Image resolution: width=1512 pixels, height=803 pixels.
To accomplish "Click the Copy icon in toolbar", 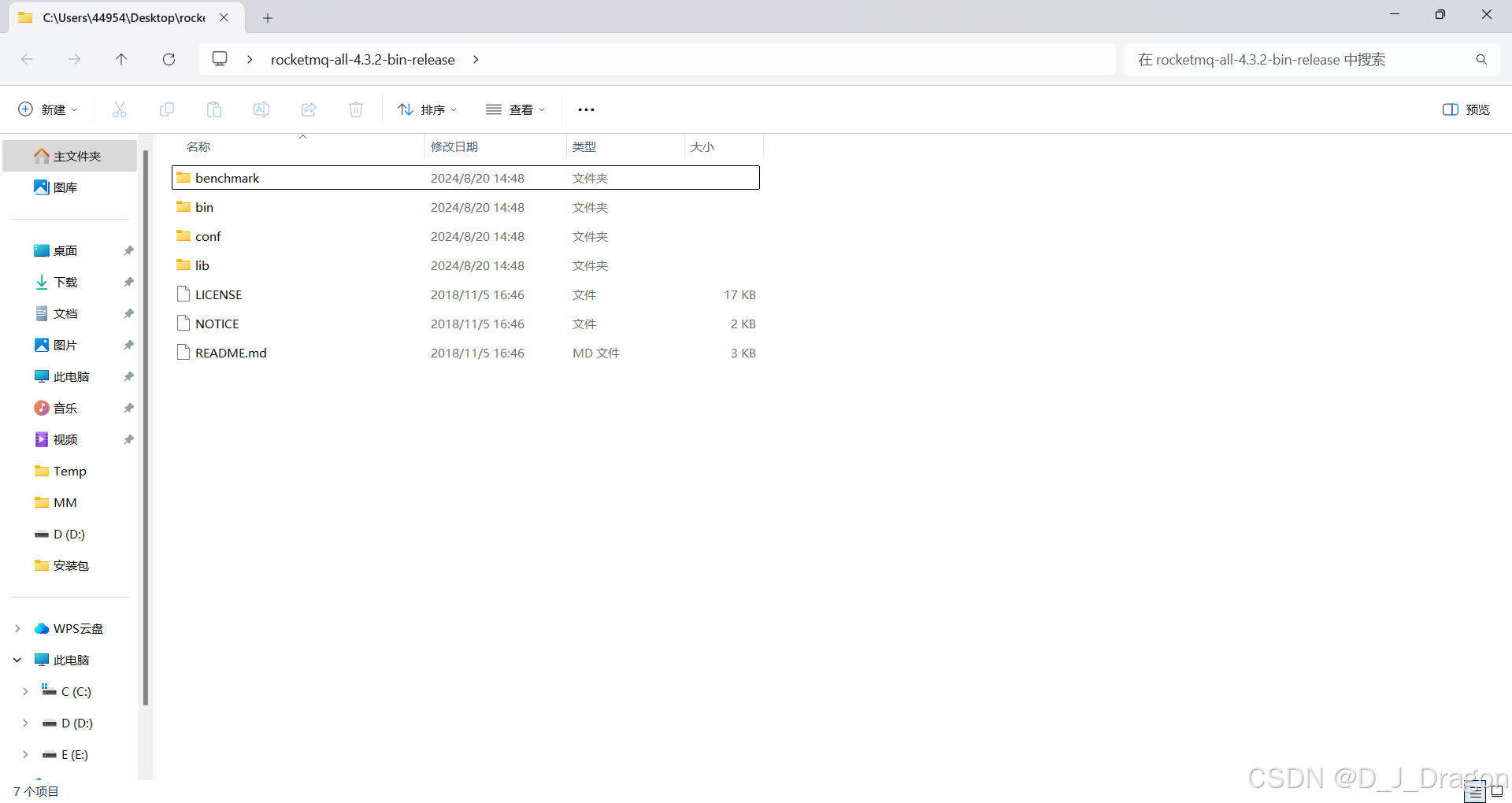I will point(167,109).
